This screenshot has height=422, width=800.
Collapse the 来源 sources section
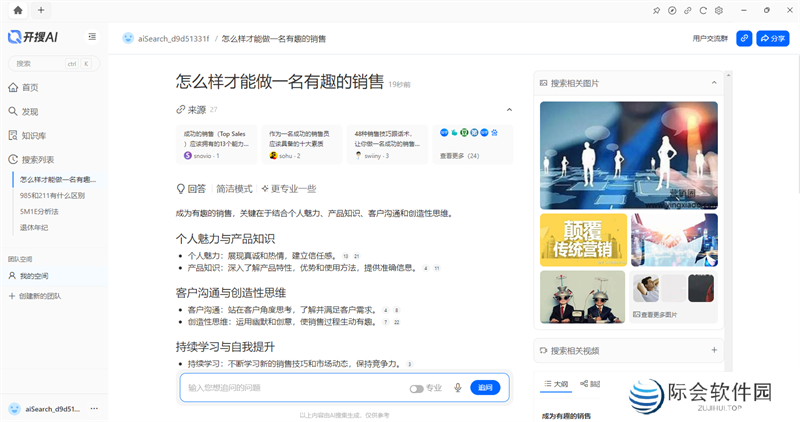[509, 110]
